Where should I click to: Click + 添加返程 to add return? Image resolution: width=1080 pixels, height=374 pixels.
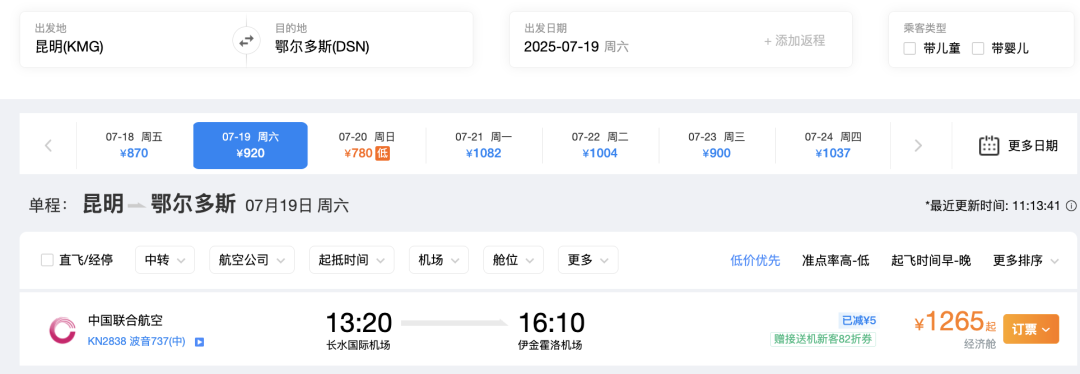[794, 41]
